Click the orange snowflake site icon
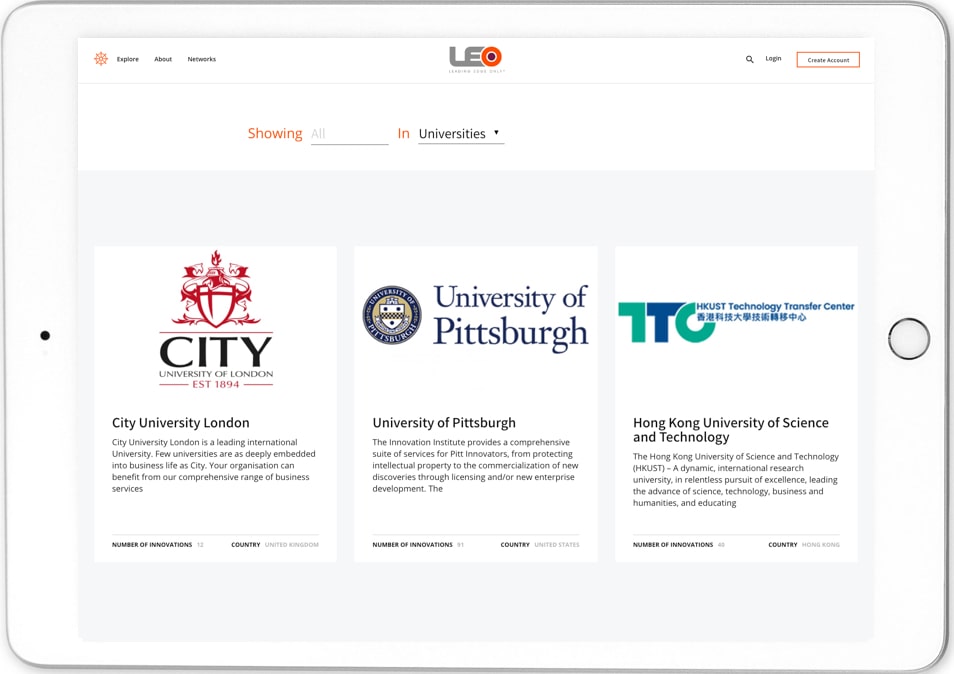This screenshot has height=674, width=954. tap(101, 58)
